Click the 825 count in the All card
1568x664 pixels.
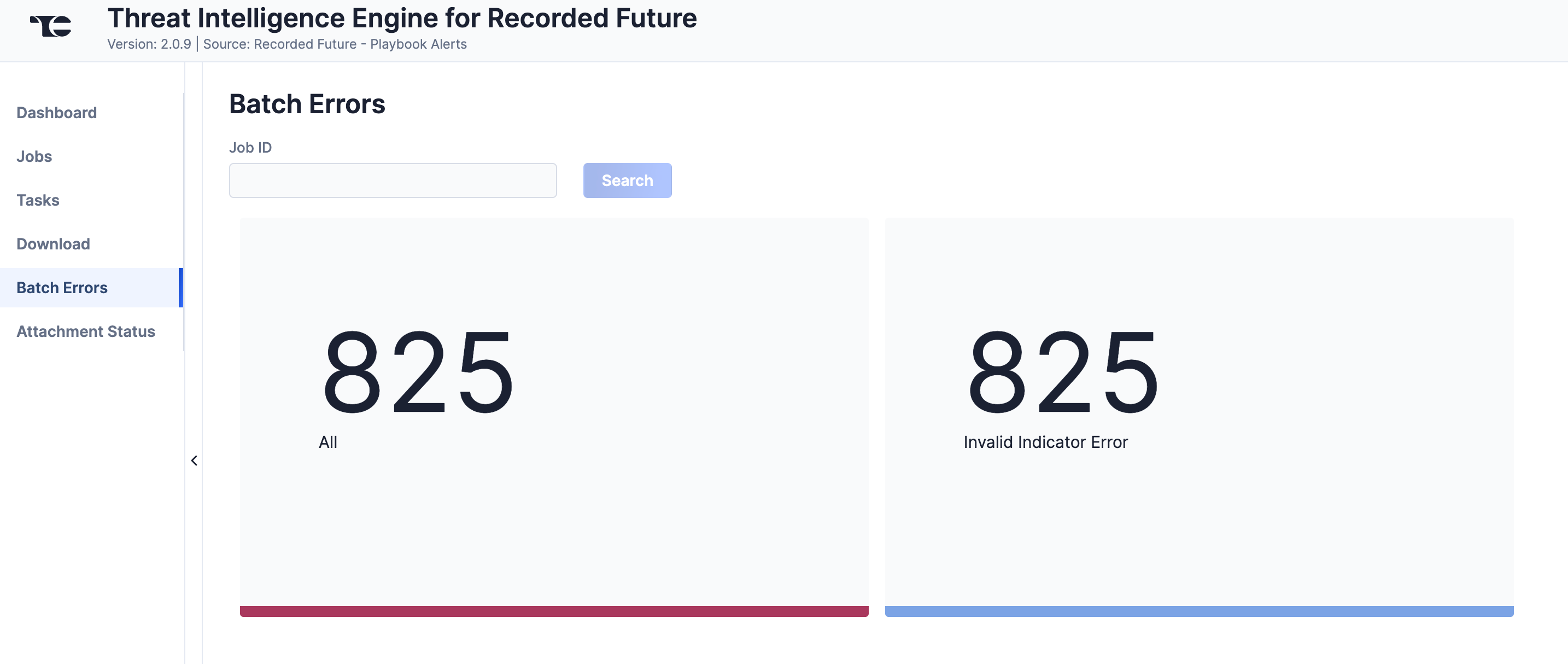pyautogui.click(x=418, y=371)
